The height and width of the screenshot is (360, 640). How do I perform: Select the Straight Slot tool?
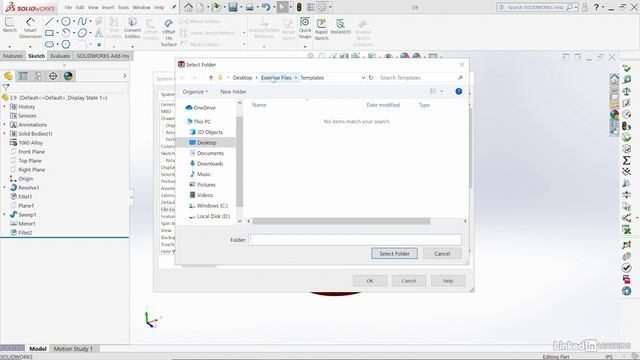pos(49,44)
